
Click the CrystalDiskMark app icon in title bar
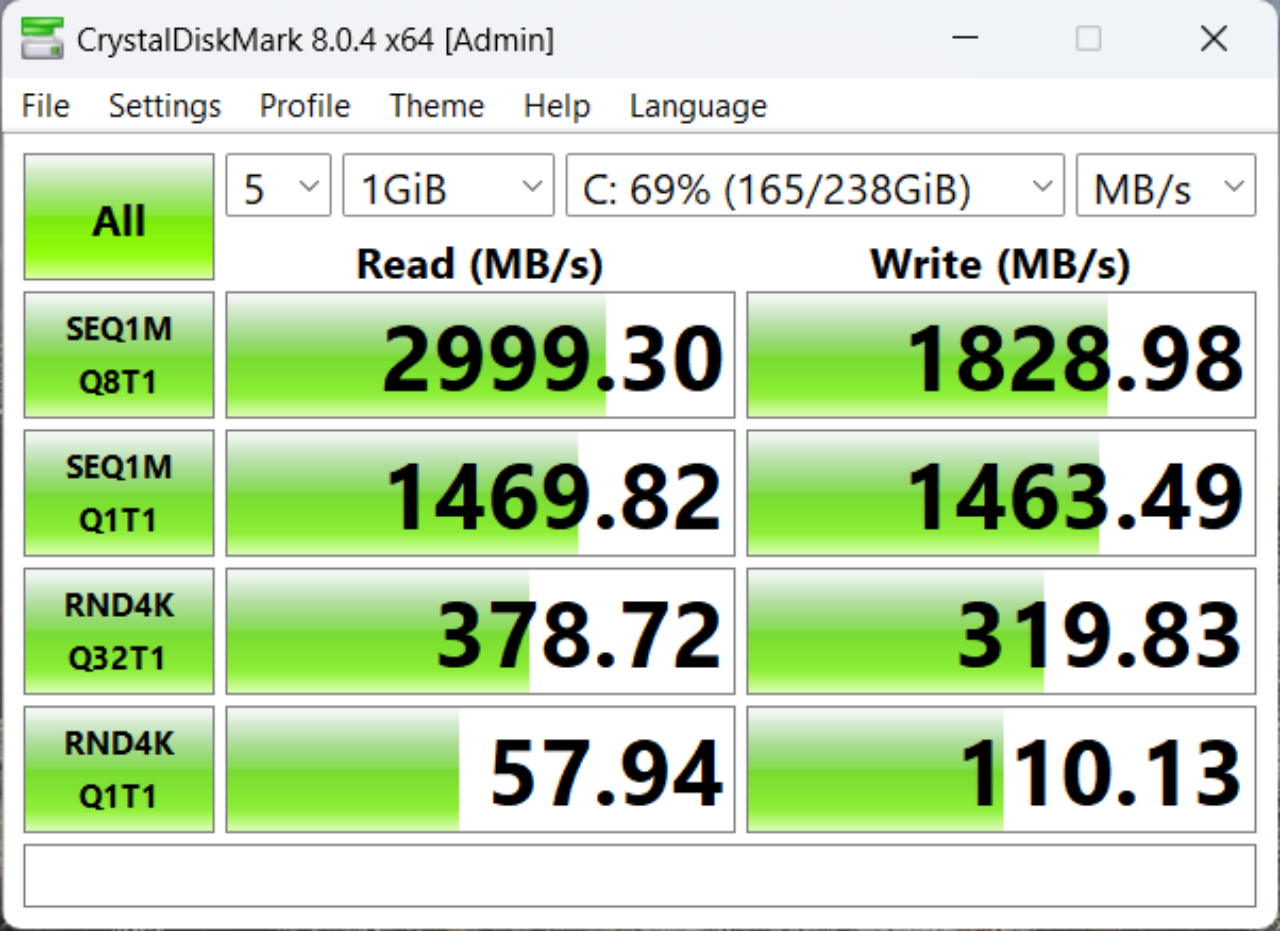coord(42,40)
